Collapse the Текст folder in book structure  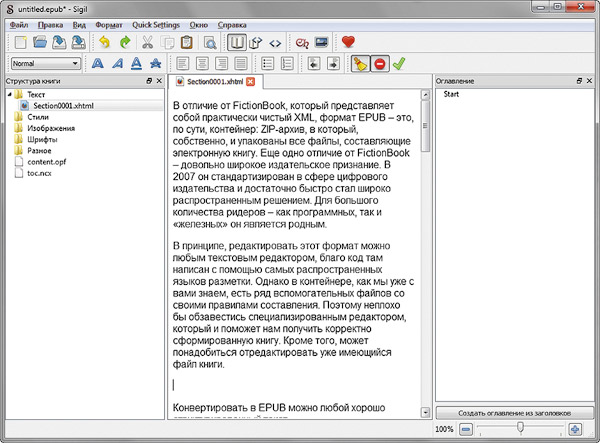click(x=10, y=94)
